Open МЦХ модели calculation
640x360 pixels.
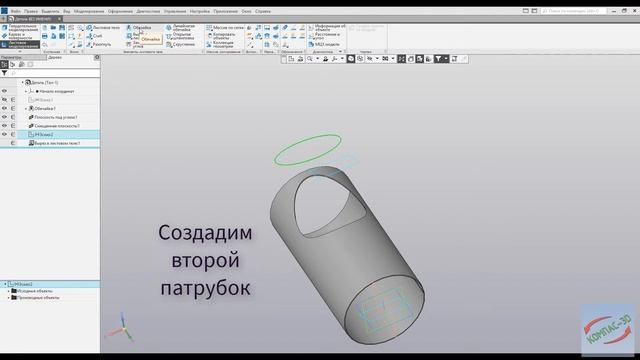(x=324, y=44)
